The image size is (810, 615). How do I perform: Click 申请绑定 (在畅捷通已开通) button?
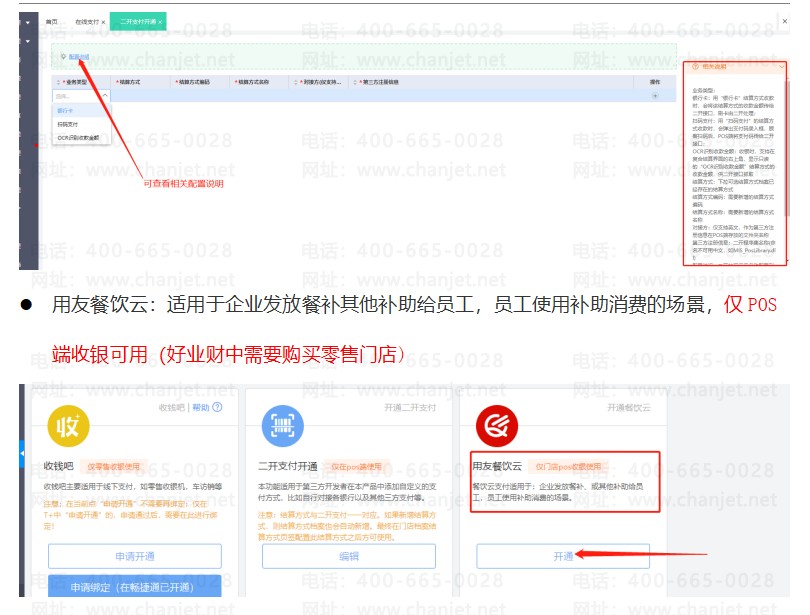pos(135,586)
